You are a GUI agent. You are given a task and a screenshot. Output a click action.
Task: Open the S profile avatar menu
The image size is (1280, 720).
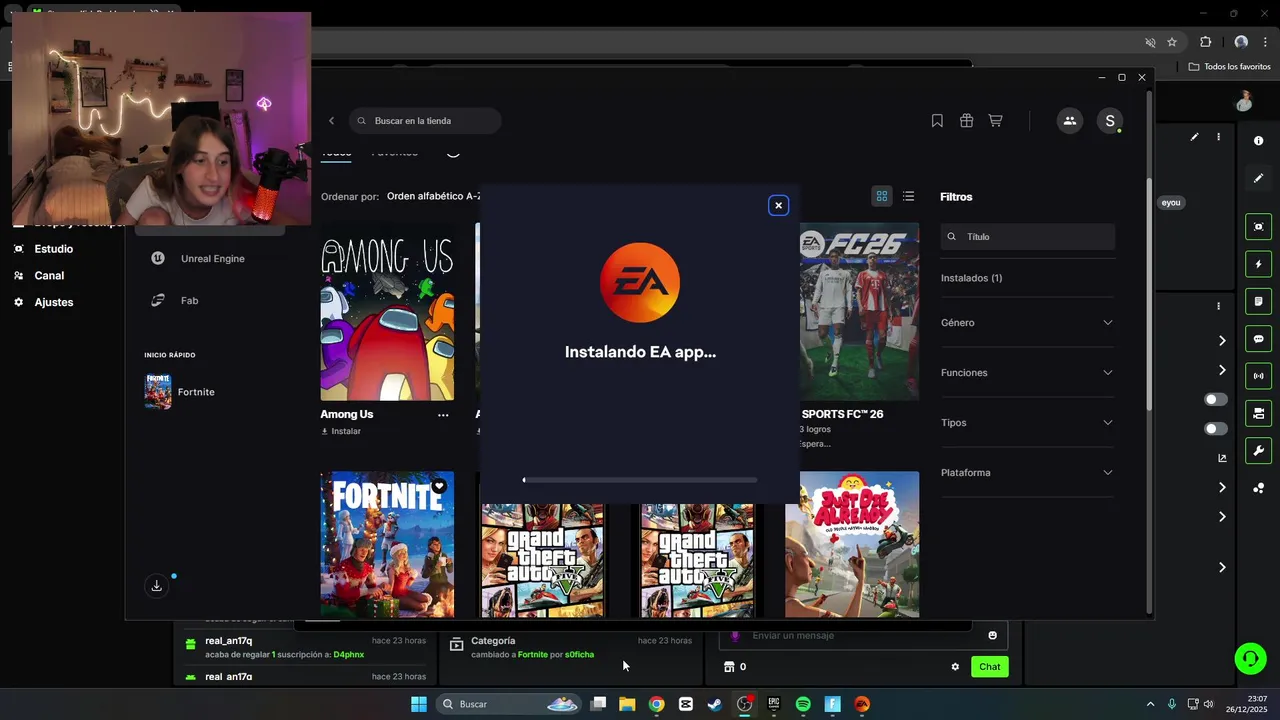click(x=1109, y=121)
